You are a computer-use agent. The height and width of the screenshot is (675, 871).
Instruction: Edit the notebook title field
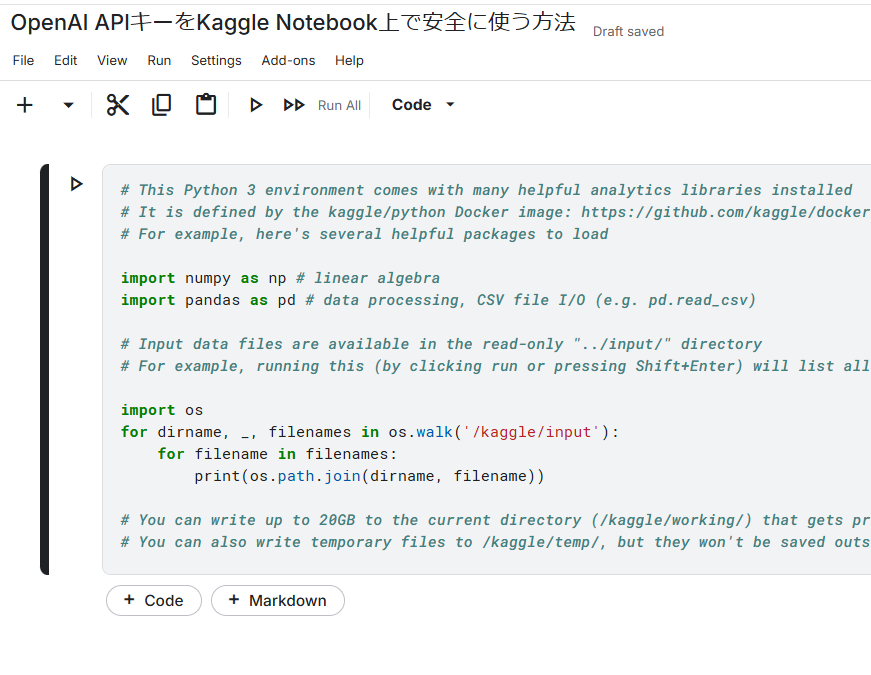tap(293, 23)
